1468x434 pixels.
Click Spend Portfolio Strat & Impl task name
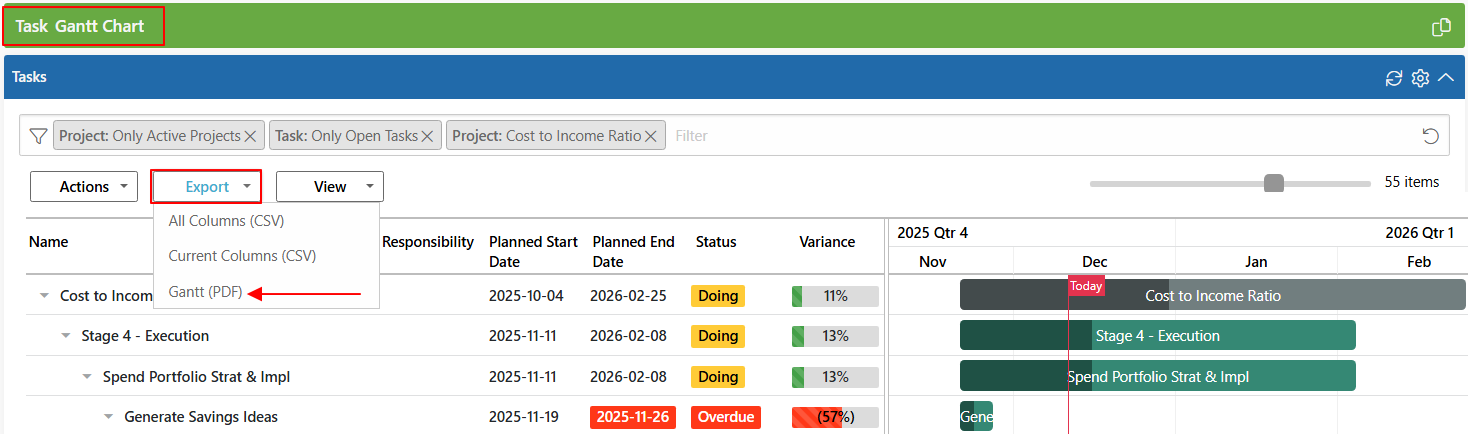(x=196, y=377)
